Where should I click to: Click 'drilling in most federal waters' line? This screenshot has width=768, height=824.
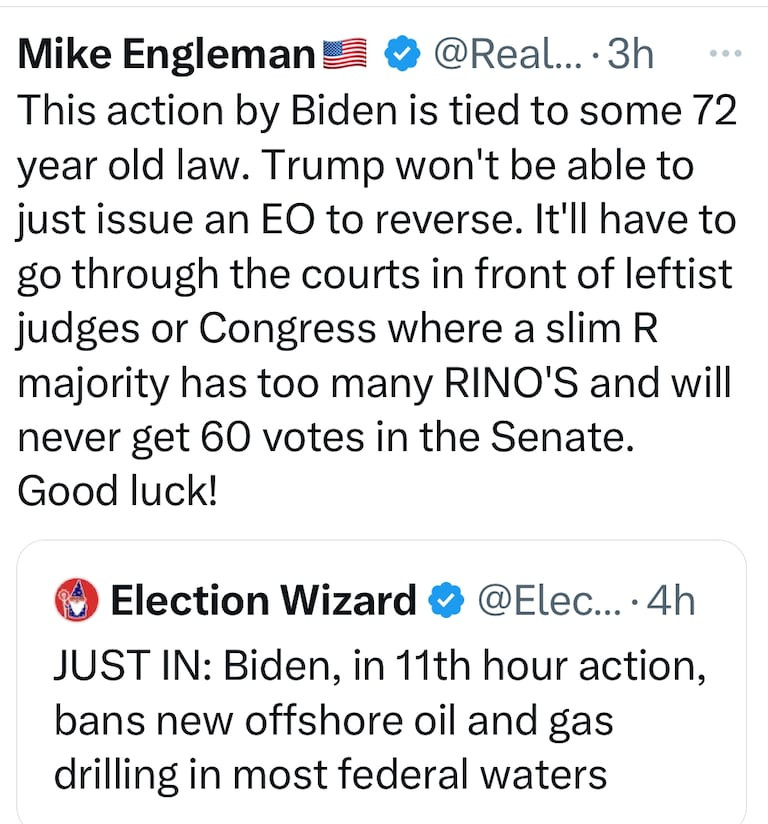click(330, 774)
